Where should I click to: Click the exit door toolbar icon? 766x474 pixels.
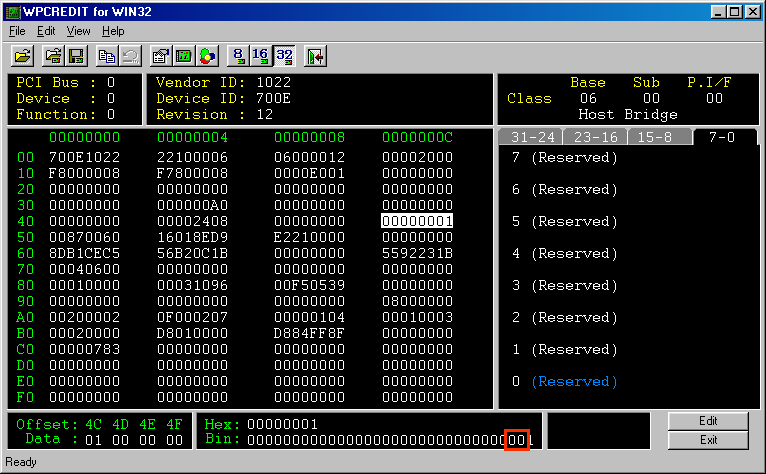[x=315, y=56]
